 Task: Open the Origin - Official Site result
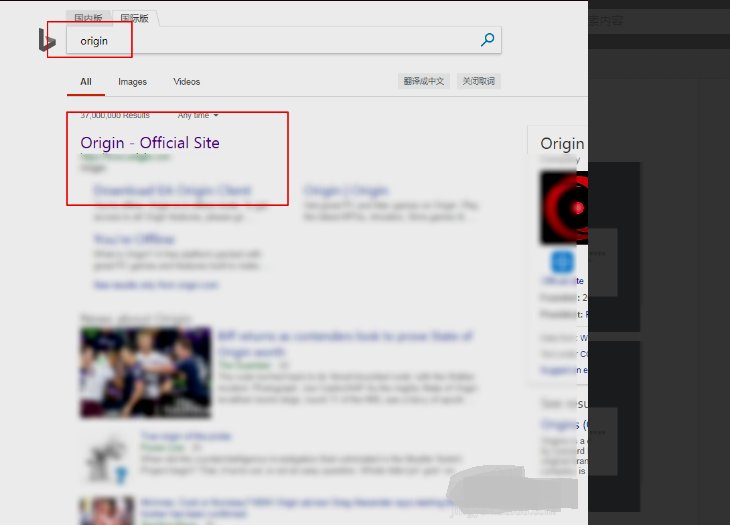(x=150, y=143)
